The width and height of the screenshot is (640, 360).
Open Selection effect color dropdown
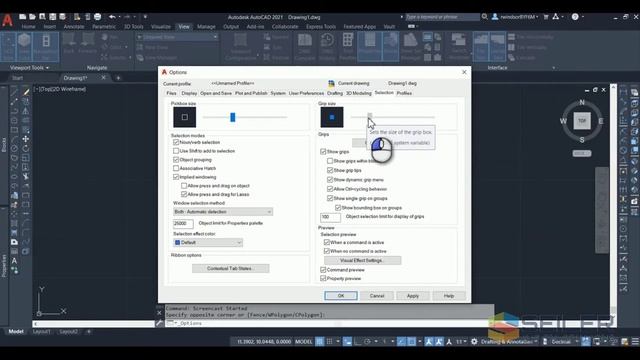208,242
